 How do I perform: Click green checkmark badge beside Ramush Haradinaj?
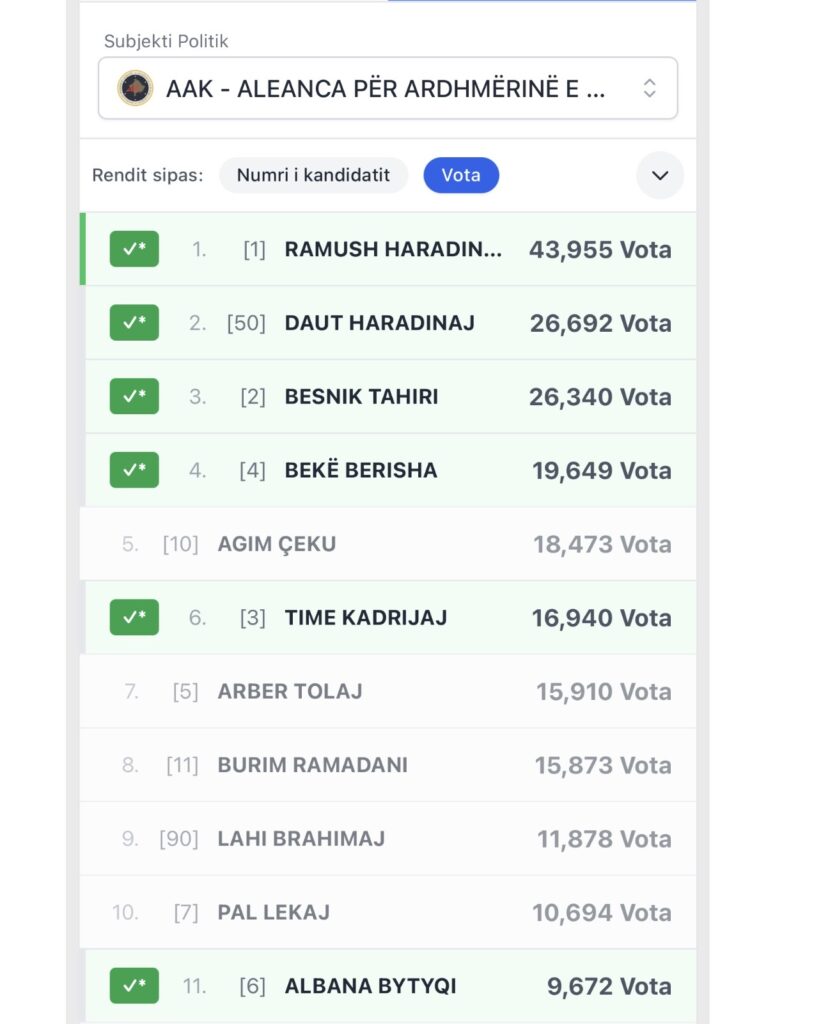click(134, 249)
